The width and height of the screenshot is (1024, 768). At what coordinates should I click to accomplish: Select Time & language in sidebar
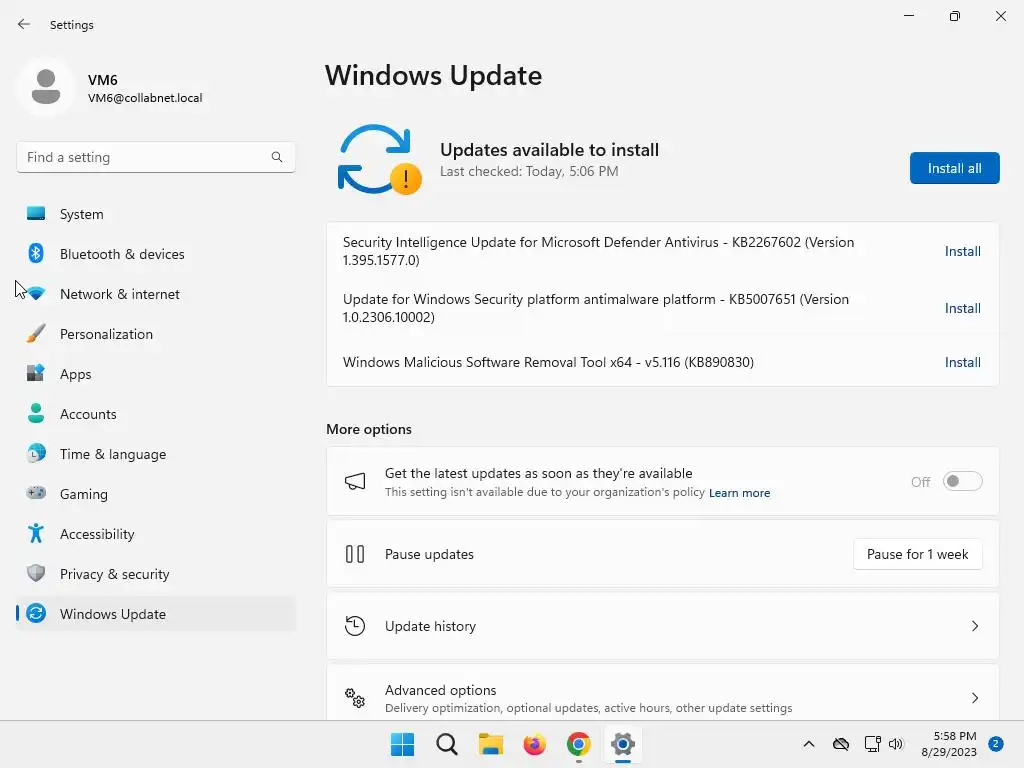156,453
